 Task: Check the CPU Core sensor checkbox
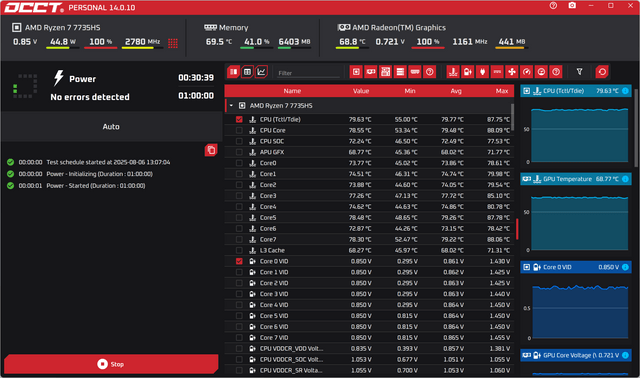point(239,131)
